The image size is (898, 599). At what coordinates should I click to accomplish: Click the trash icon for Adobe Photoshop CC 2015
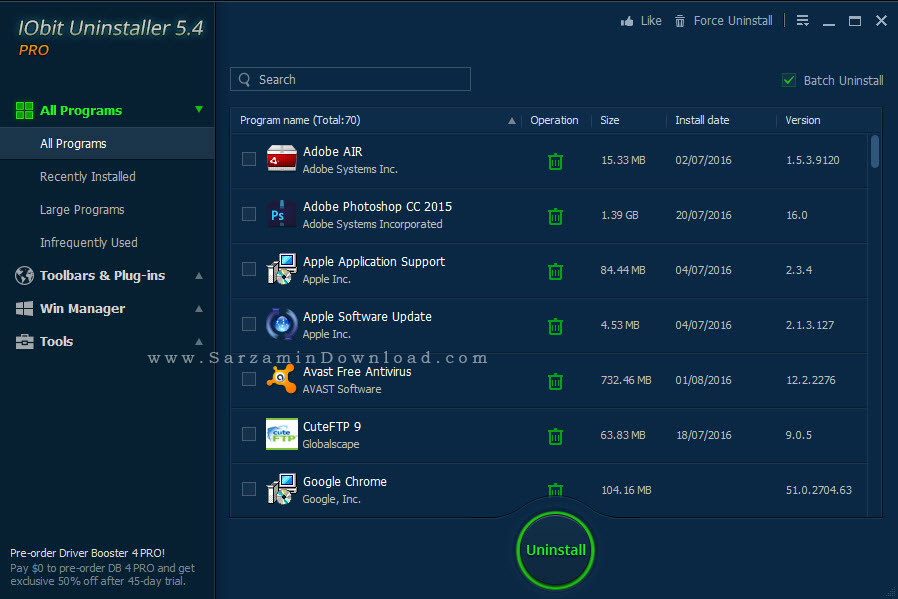[x=555, y=216]
